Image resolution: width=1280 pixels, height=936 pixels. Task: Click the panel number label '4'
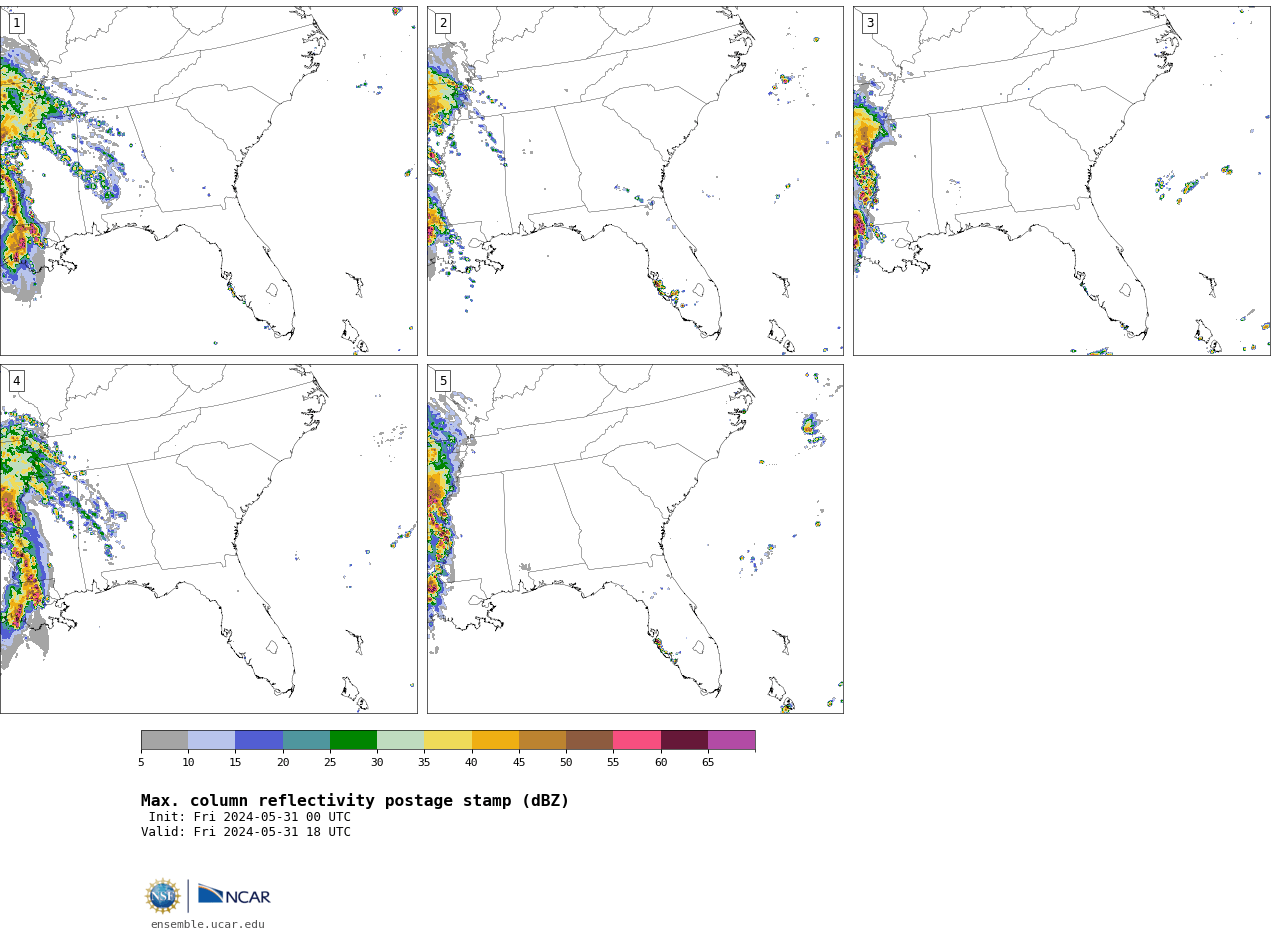(17, 381)
